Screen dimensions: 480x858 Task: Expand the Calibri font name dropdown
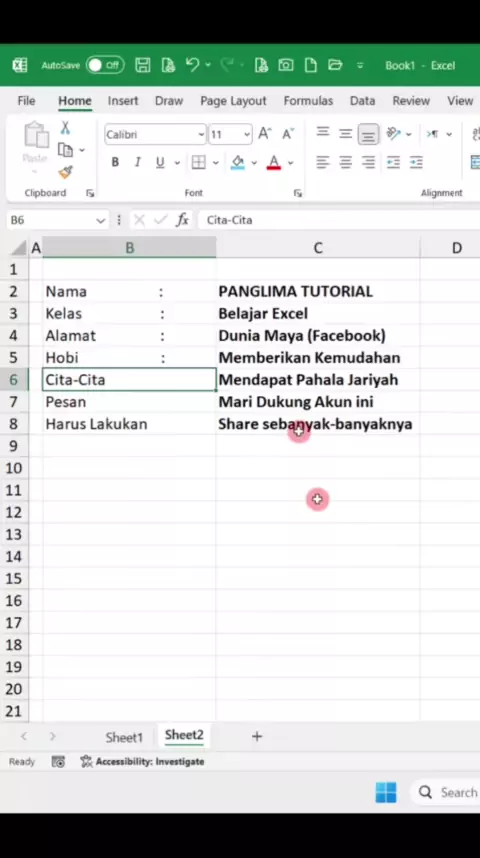201,134
